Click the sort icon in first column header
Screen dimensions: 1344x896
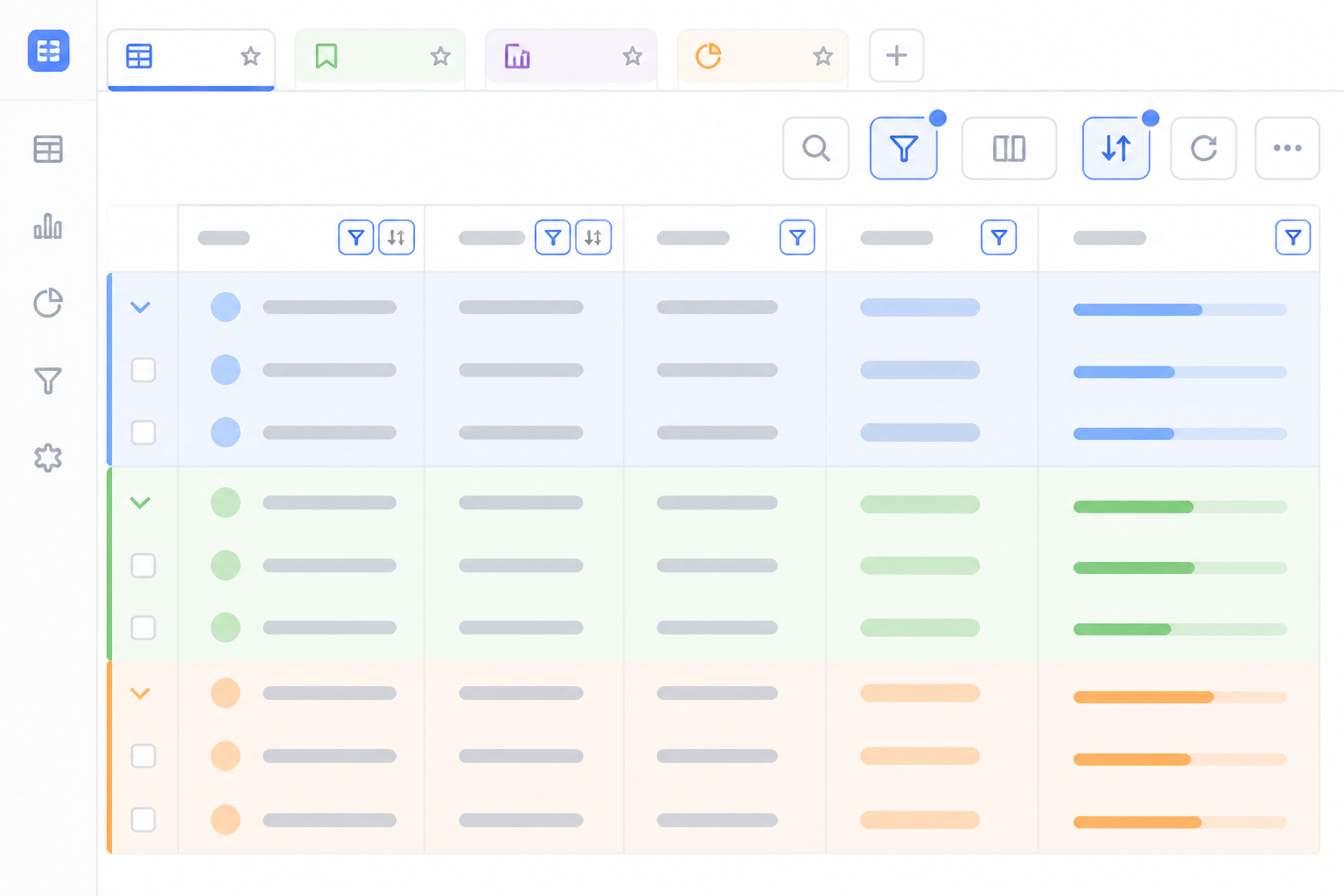pos(396,237)
